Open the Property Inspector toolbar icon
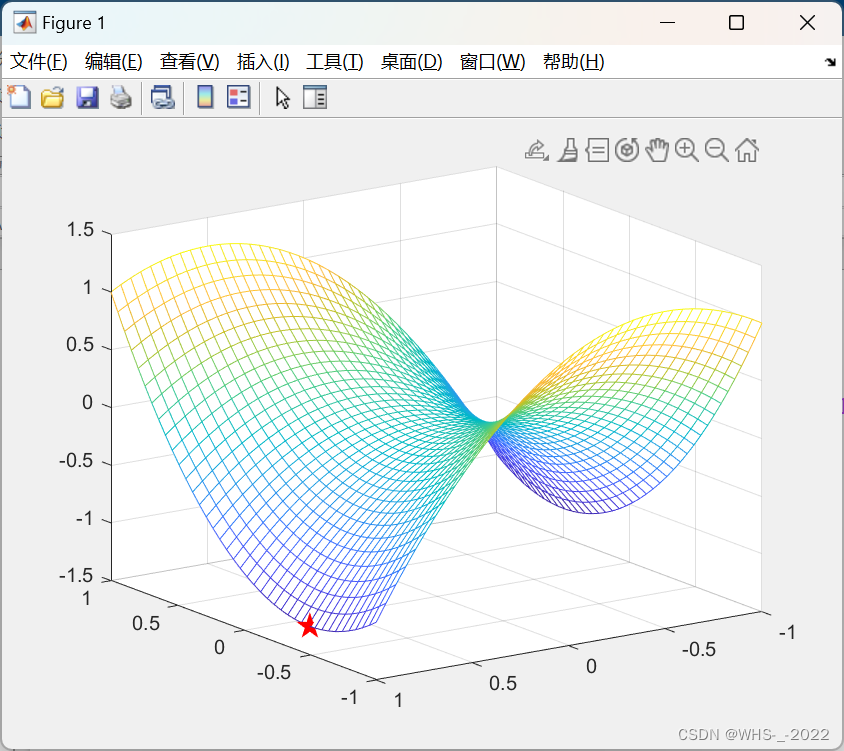Screen dimensions: 844x751 pyautogui.click(x=315, y=97)
